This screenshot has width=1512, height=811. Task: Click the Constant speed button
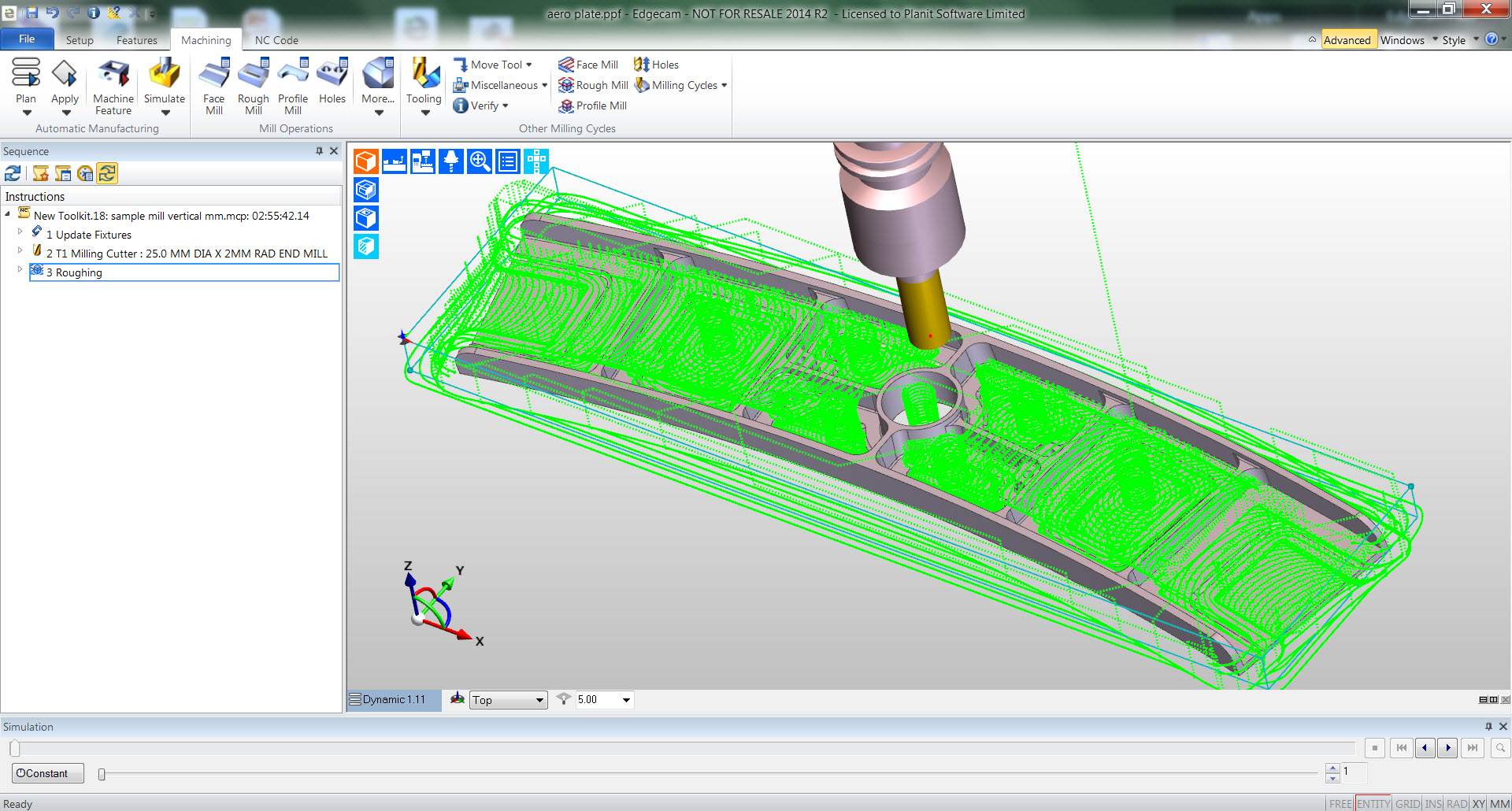(47, 773)
